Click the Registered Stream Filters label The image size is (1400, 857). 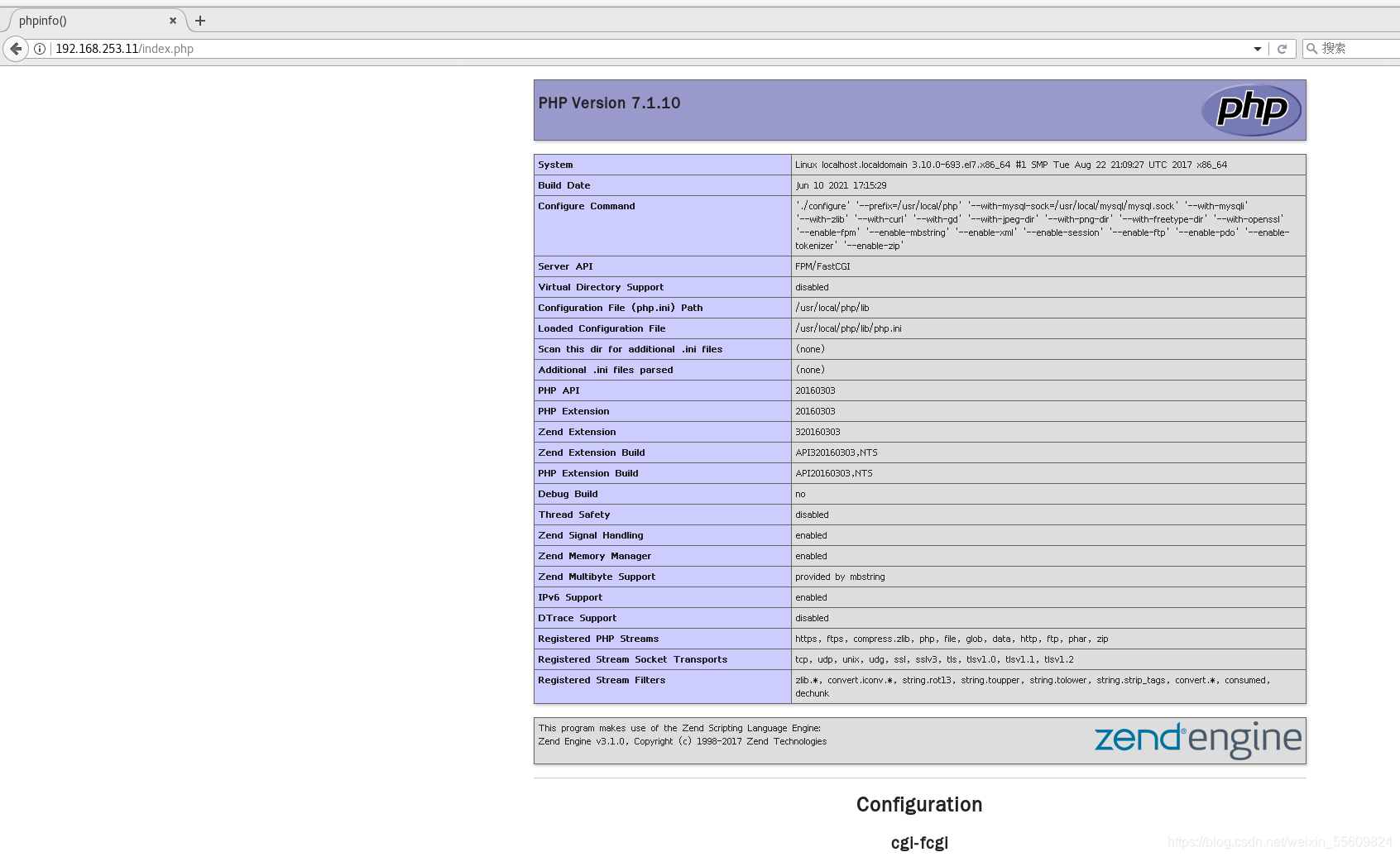[x=602, y=680]
